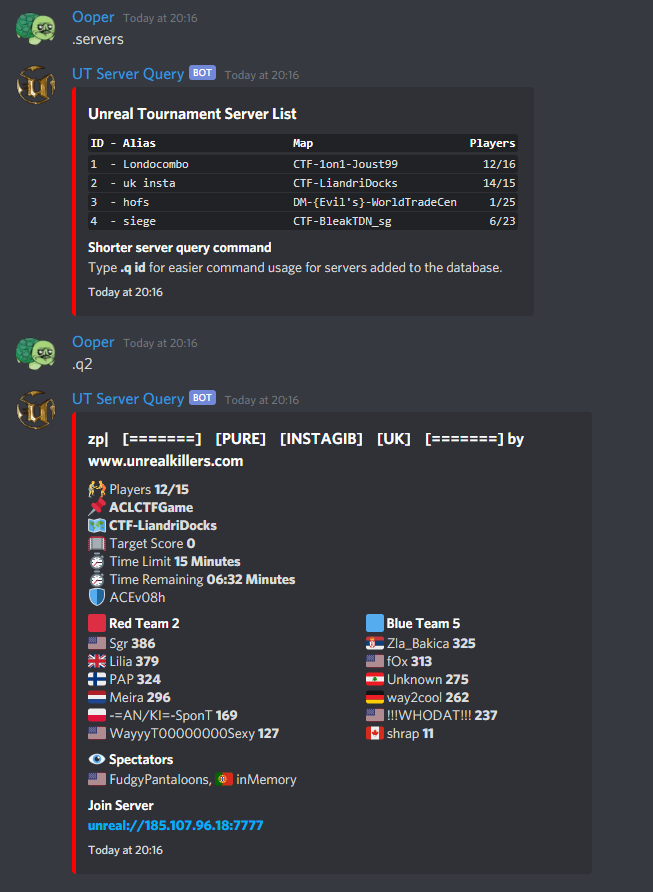Click the Players emoji icon near 12/15
Screen dimensions: 653x892
point(97,489)
